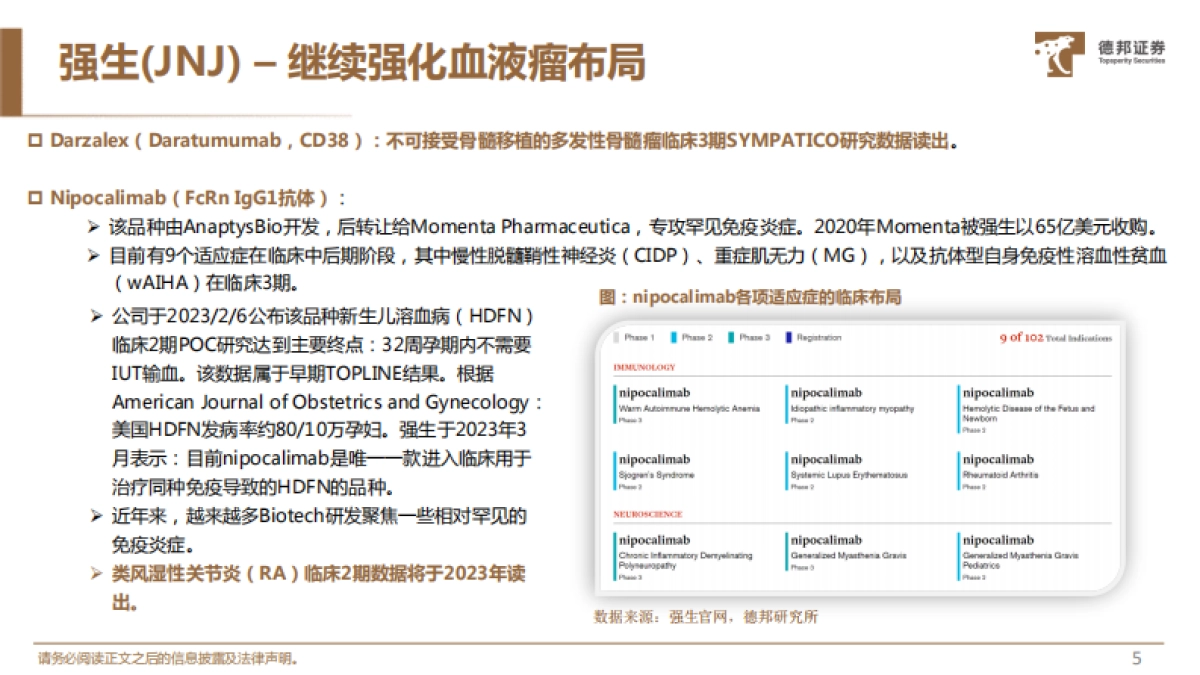Image resolution: width=1200 pixels, height=675 pixels.
Task: Click the Registration legend marker
Action: (787, 338)
